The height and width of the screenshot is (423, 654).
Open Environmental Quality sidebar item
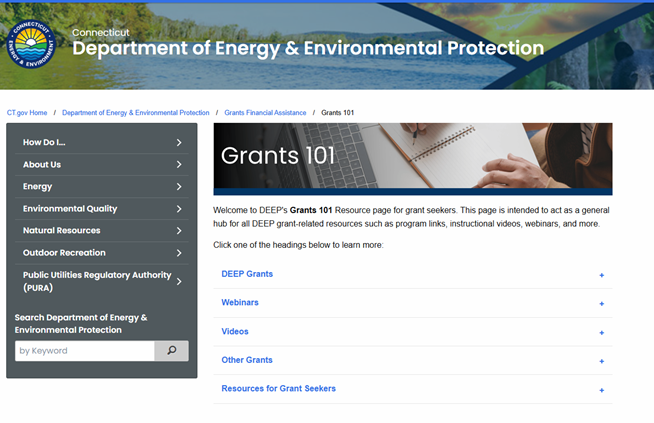tap(70, 209)
